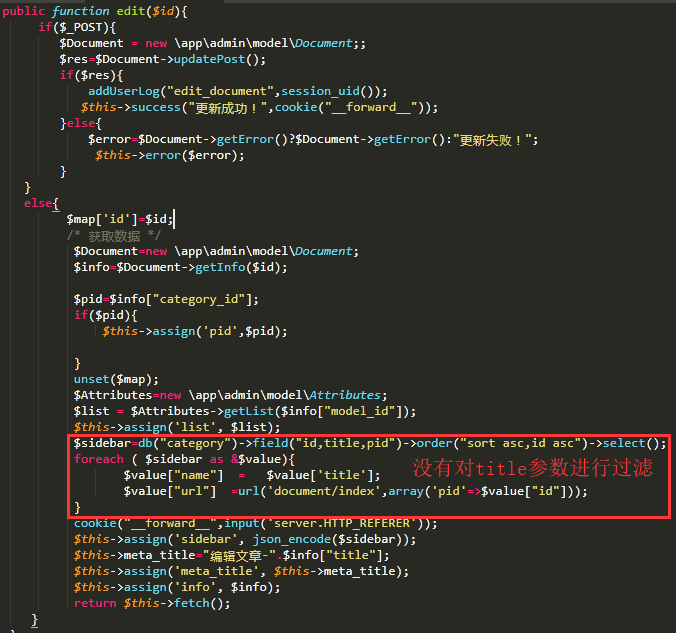
Task: Click the $this->success("更新成功！" line
Action: [x=259, y=107]
